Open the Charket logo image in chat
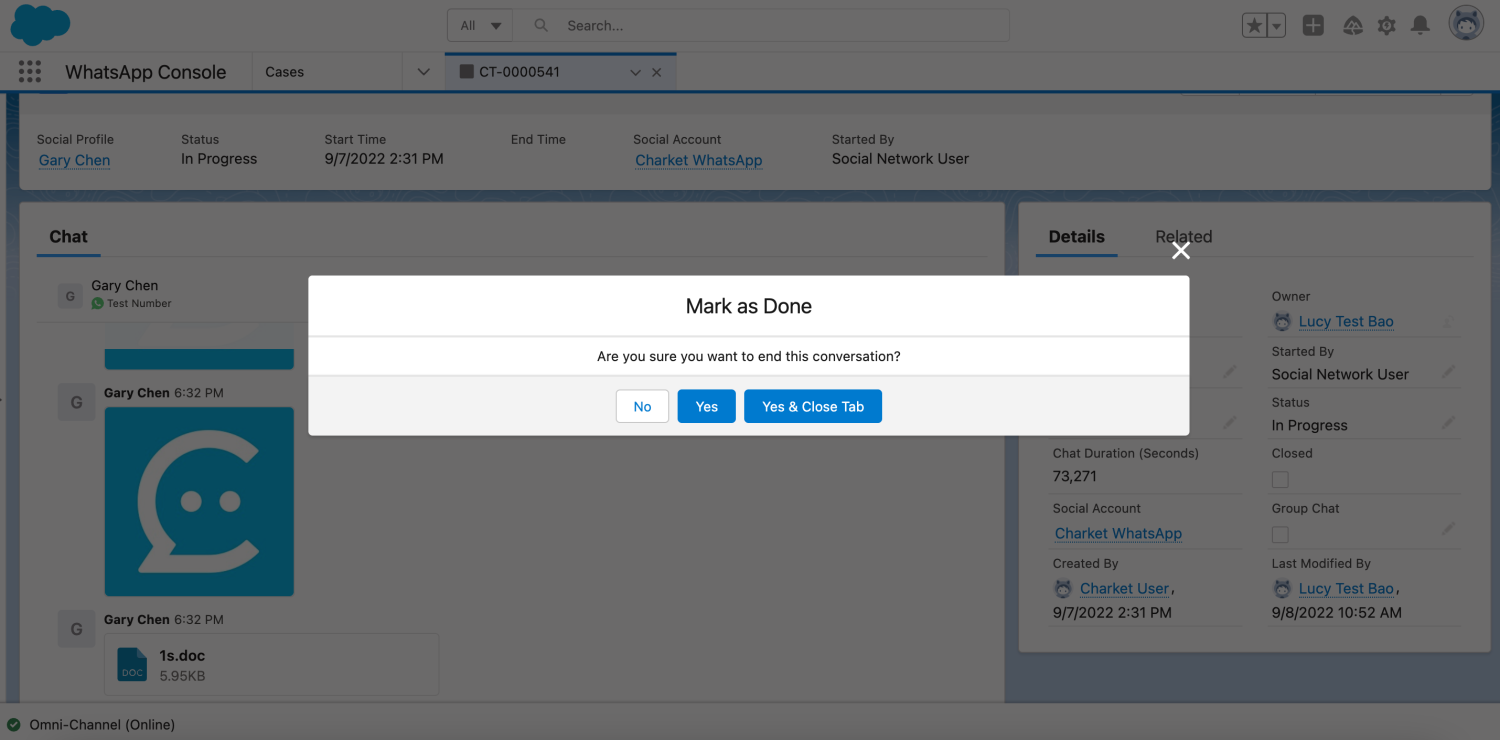The height and width of the screenshot is (740, 1500). point(199,501)
